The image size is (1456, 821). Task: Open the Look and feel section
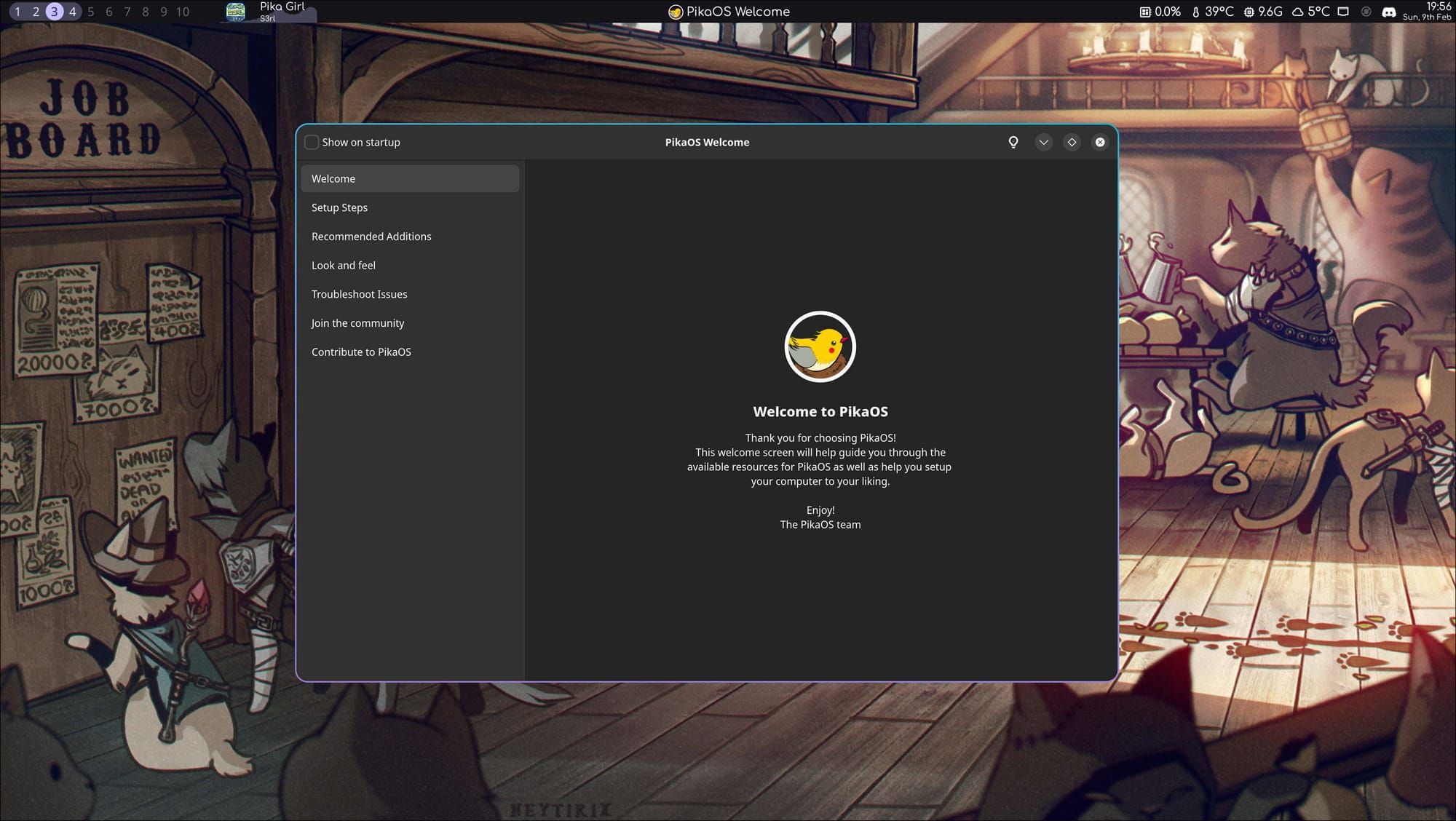click(x=344, y=265)
